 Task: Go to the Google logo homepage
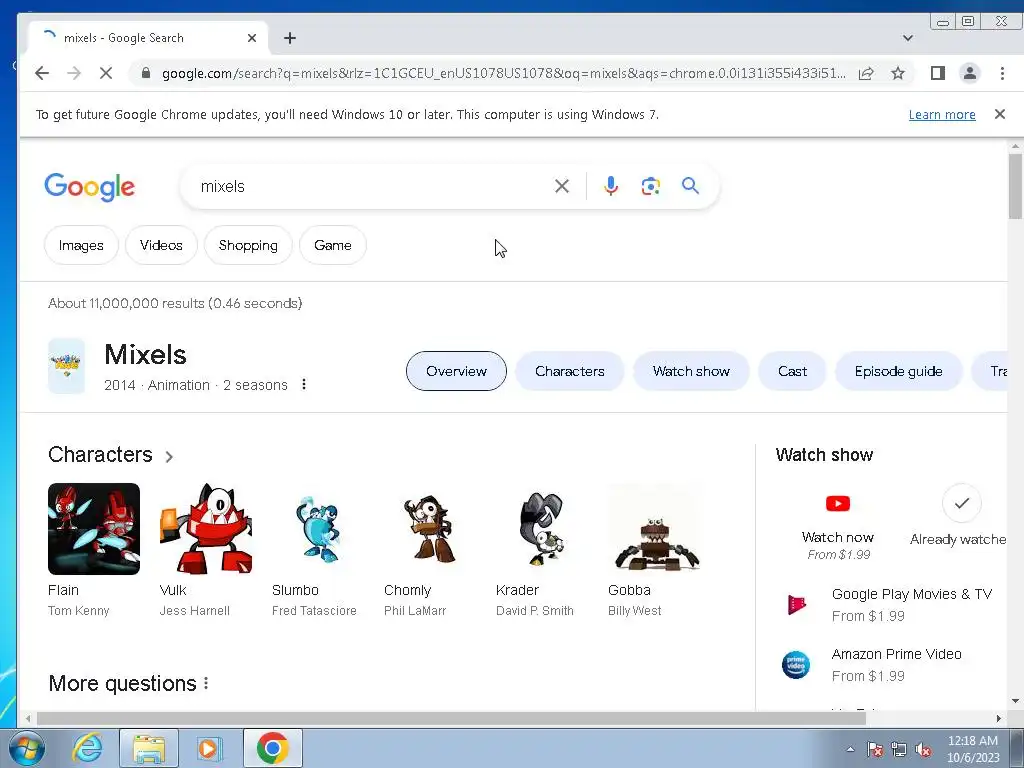pos(89,187)
